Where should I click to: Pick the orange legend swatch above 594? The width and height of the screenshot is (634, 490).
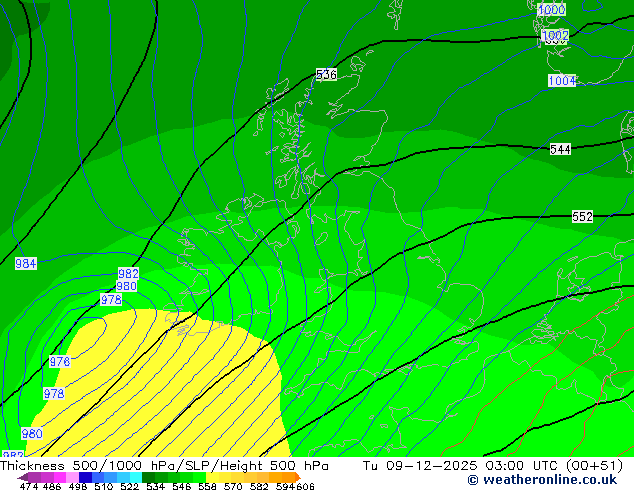pyautogui.click(x=288, y=477)
